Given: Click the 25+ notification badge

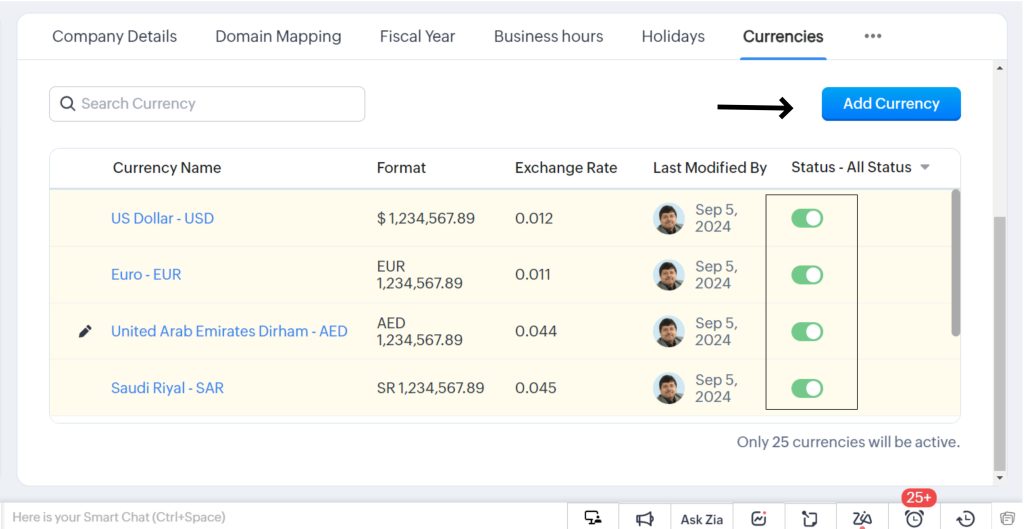Looking at the screenshot, I should [919, 498].
